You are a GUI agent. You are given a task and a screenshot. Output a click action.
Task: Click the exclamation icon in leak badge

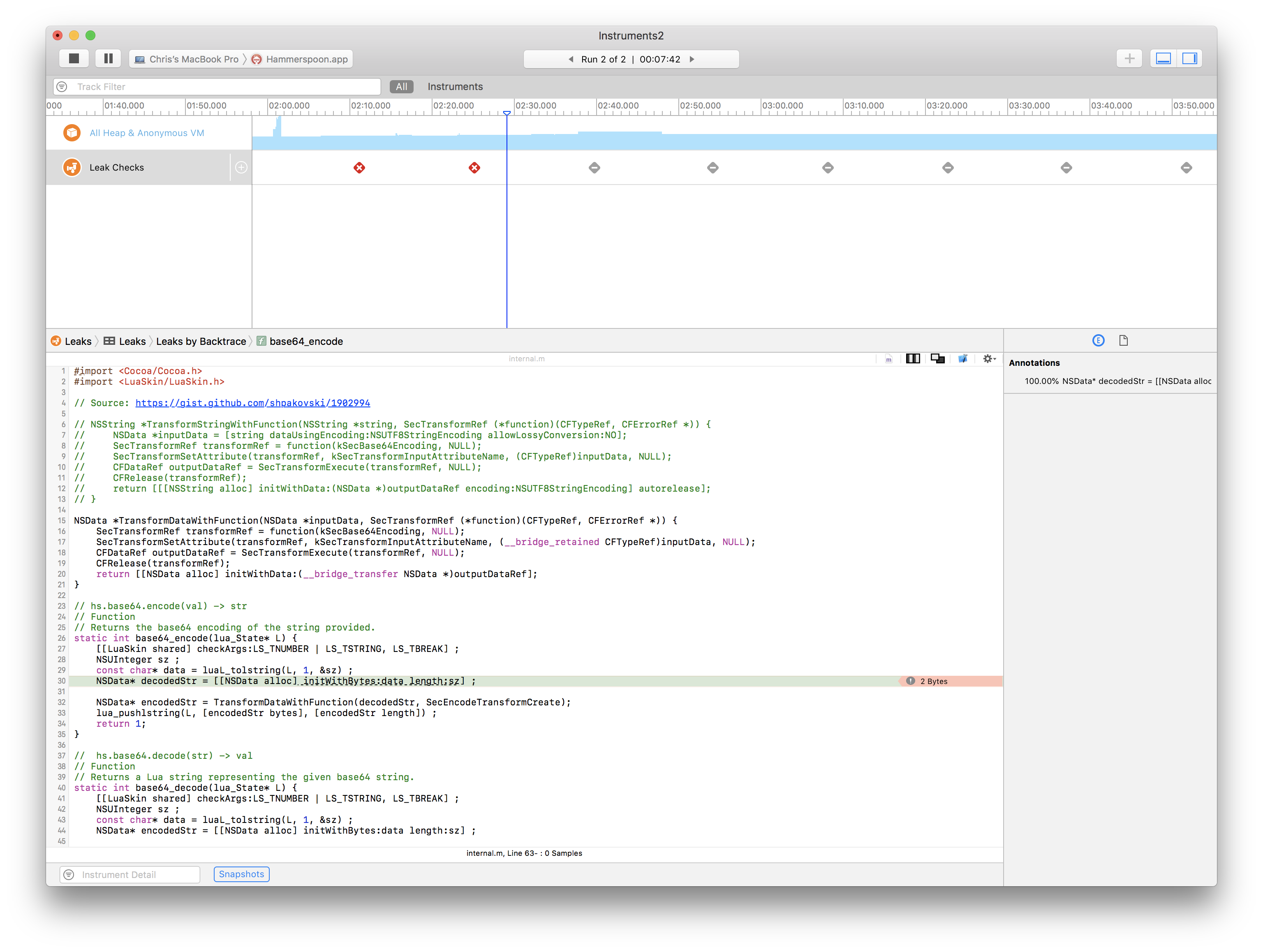click(x=911, y=681)
